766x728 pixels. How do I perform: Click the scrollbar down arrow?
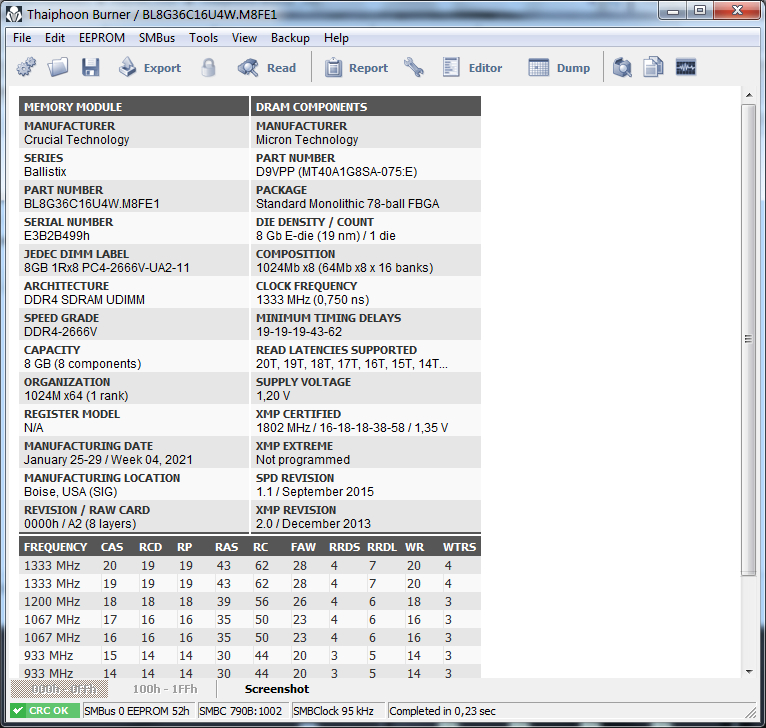pyautogui.click(x=749, y=672)
